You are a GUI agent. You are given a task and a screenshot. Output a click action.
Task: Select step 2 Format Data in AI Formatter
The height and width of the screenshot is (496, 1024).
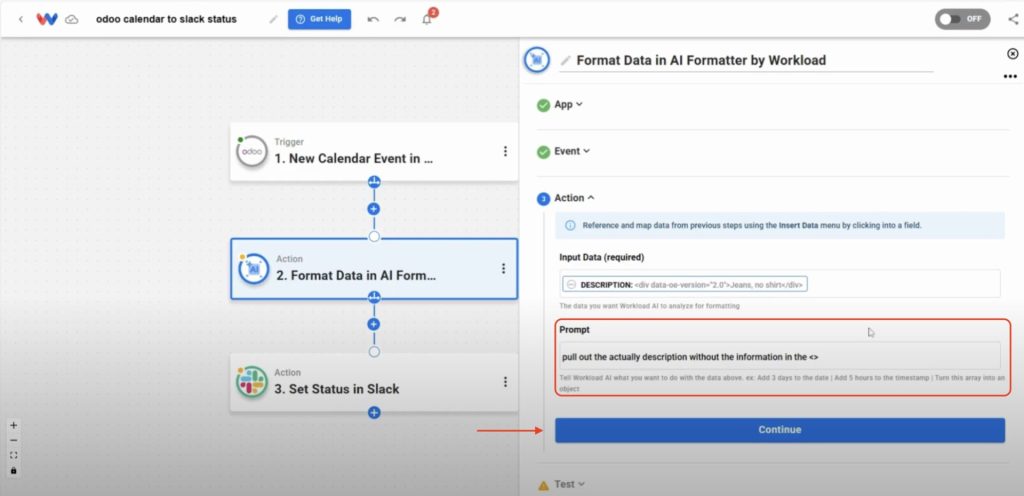pos(374,268)
